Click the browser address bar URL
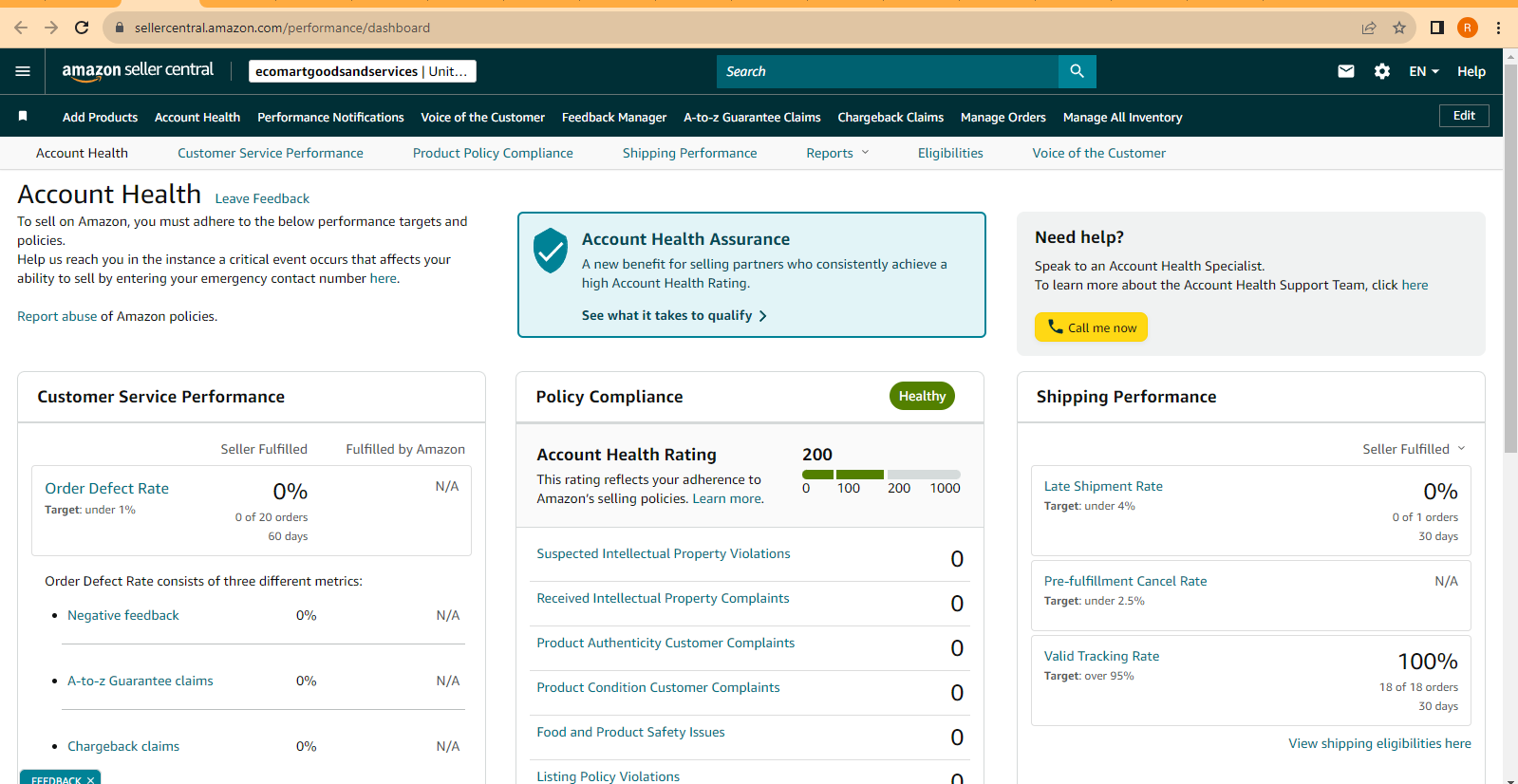1518x784 pixels. point(282,28)
